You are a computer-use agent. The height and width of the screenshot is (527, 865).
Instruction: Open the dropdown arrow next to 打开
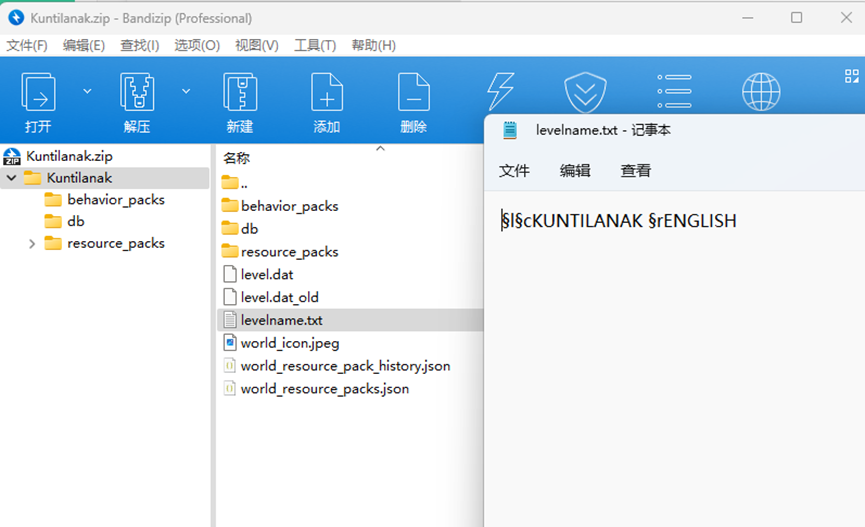(87, 91)
